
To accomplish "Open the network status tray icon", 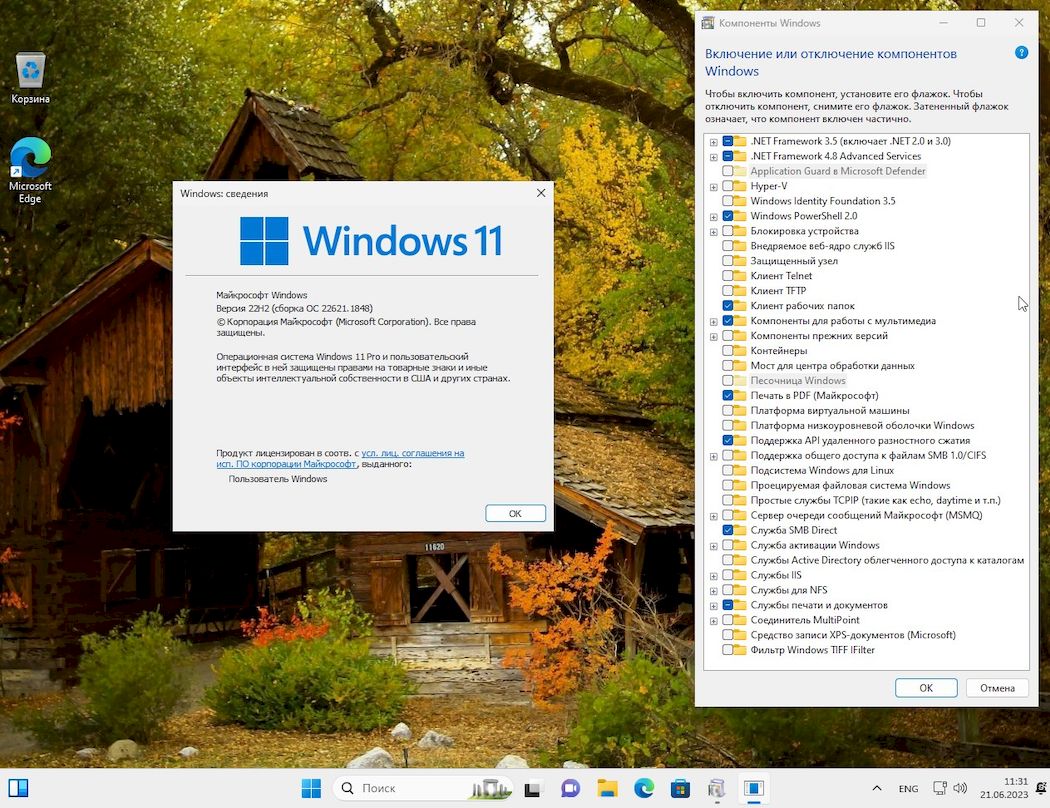I will pyautogui.click(x=940, y=788).
